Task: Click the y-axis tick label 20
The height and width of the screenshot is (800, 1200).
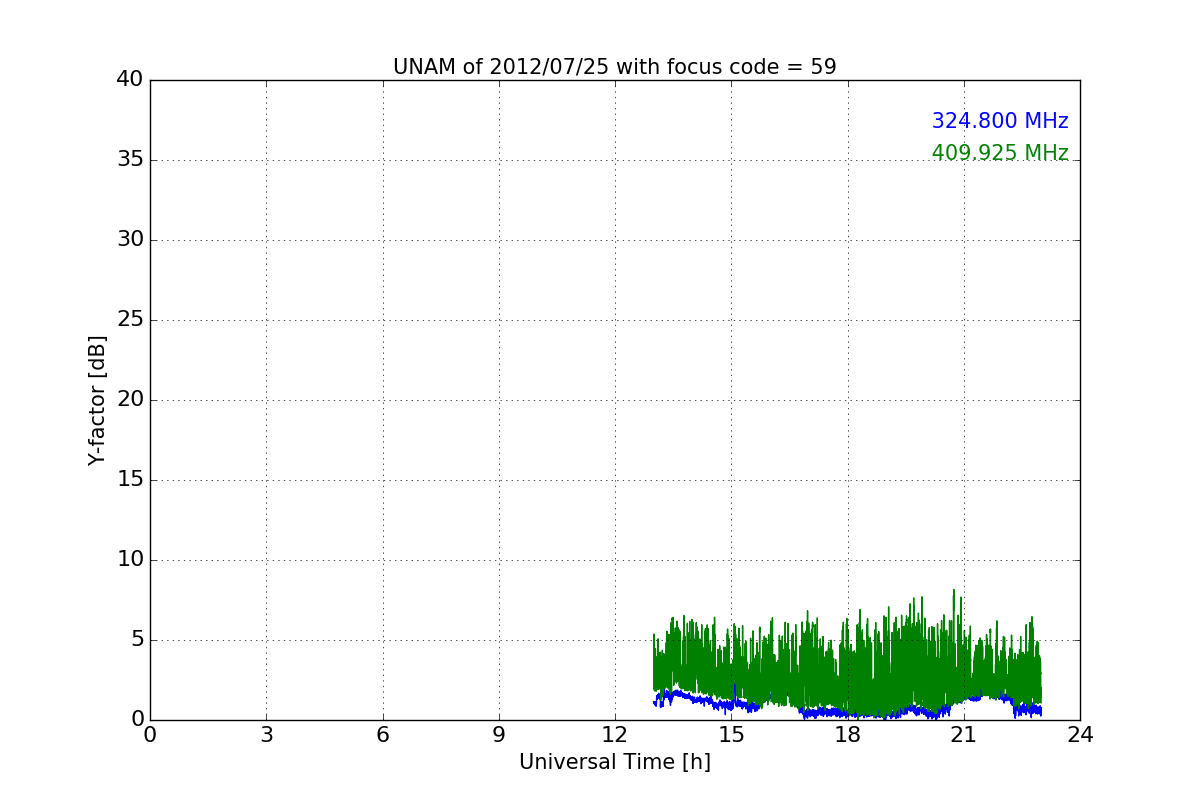Action: point(130,399)
